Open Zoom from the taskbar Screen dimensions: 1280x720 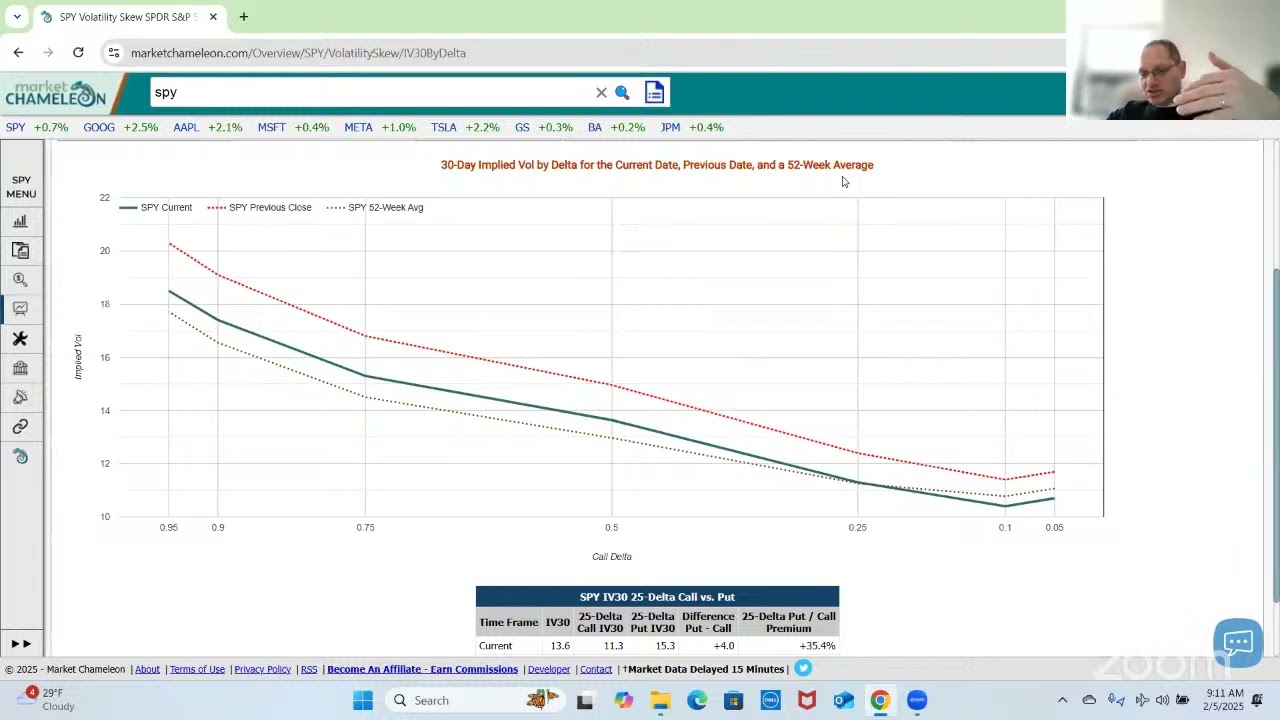pos(917,700)
